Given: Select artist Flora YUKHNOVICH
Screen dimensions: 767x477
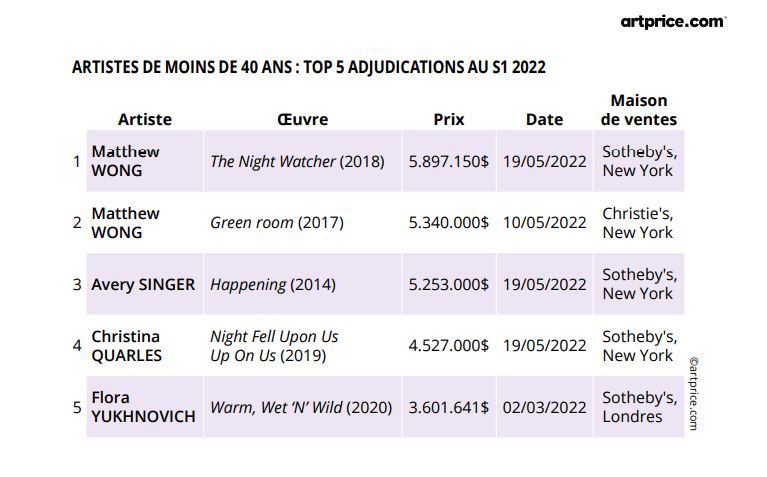Looking at the screenshot, I should (143, 407).
